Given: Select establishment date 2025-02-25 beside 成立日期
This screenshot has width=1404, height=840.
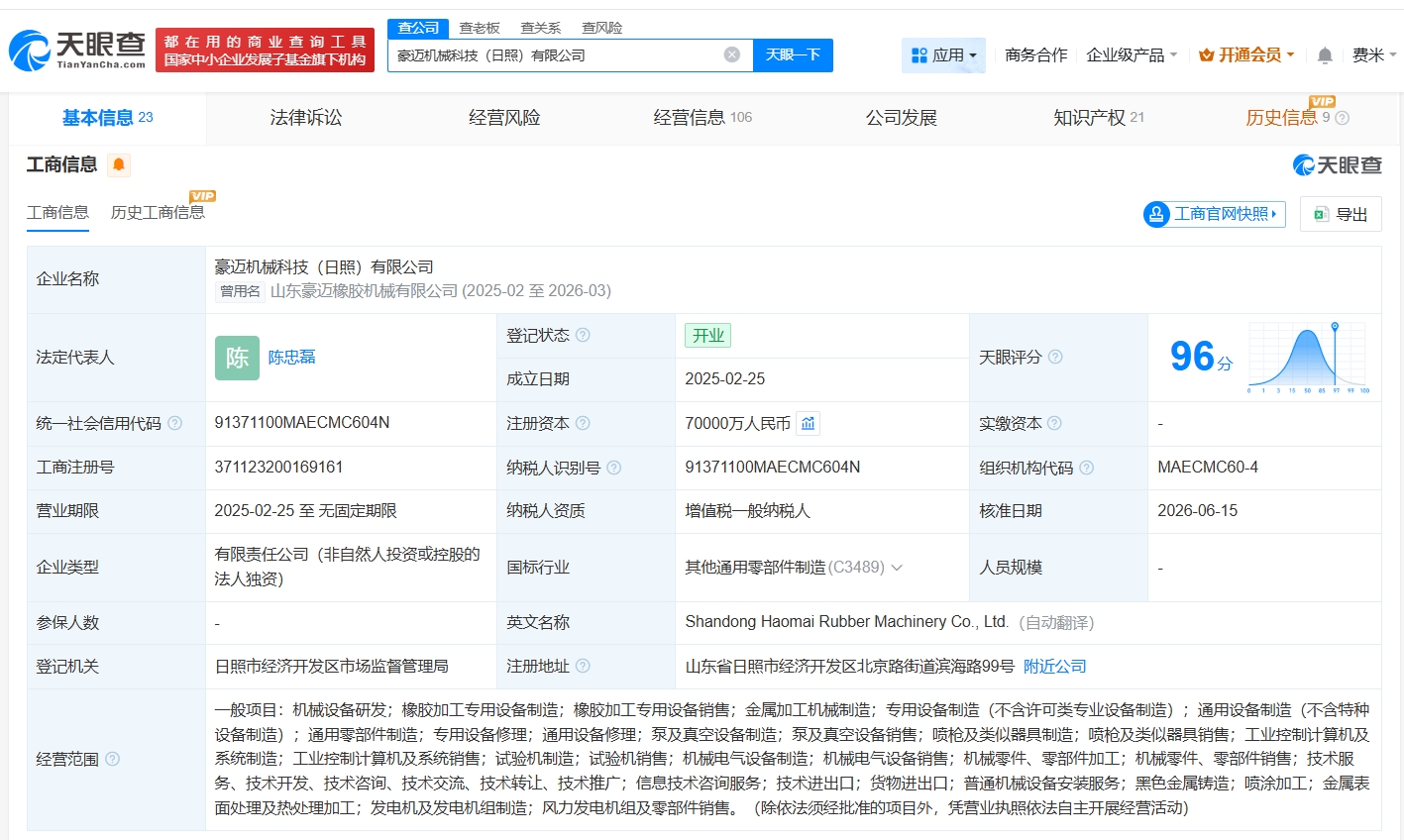Looking at the screenshot, I should [725, 379].
